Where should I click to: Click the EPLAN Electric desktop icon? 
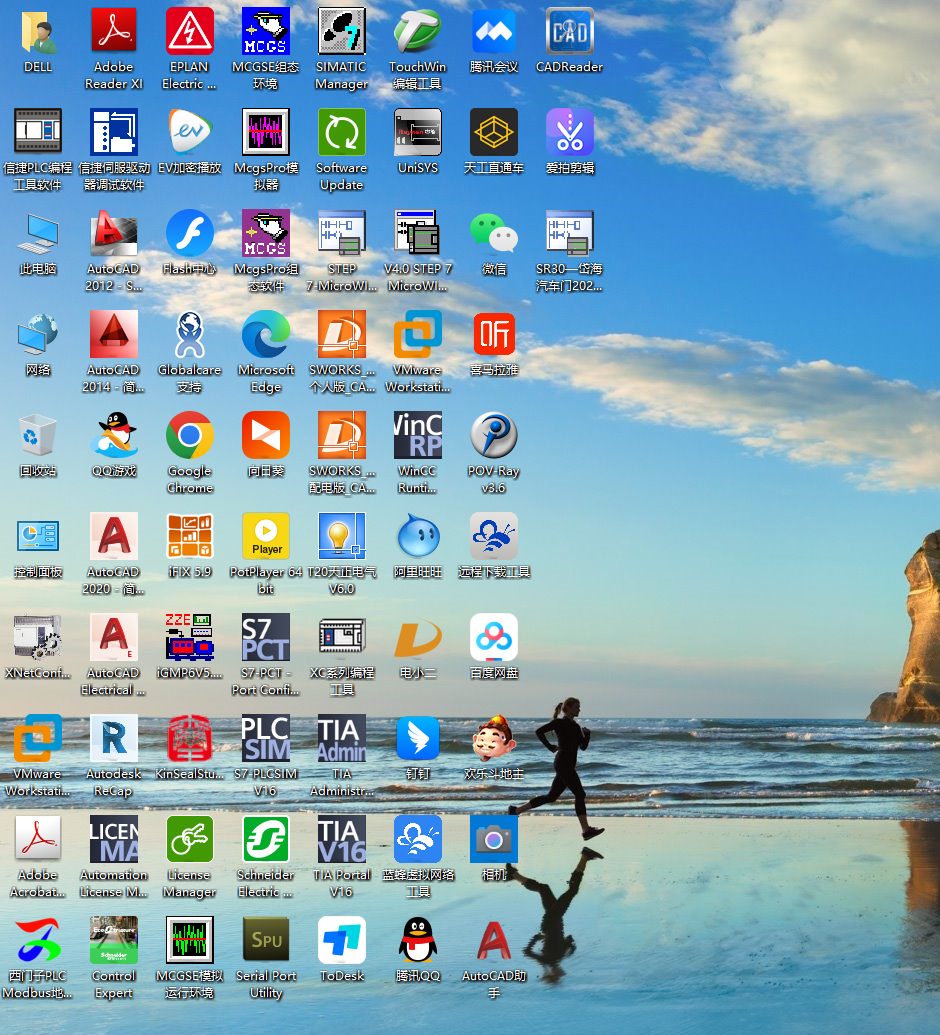(190, 33)
